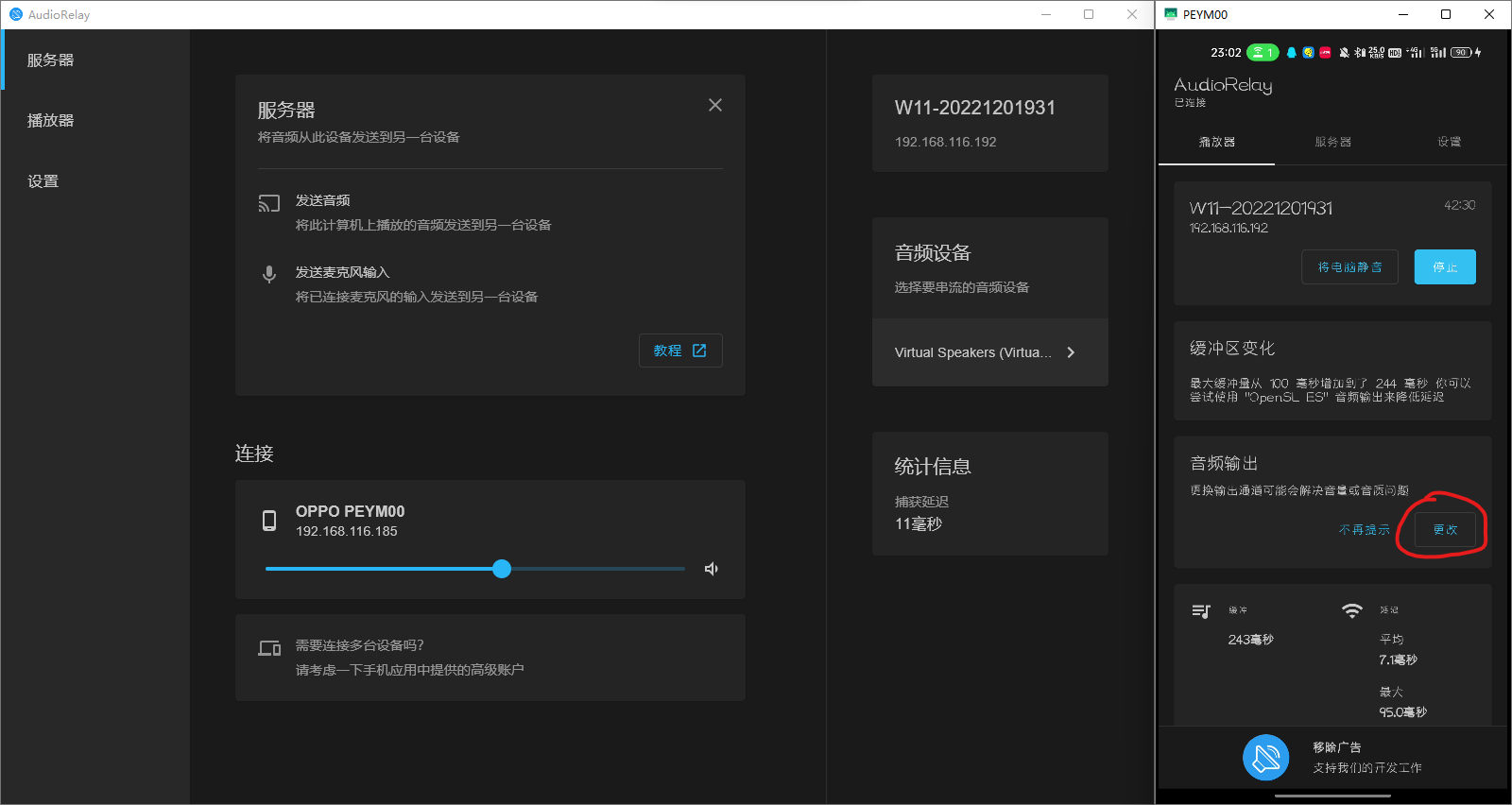
Task: Click the W11-20221201931 name in desktop window
Action: click(975, 108)
